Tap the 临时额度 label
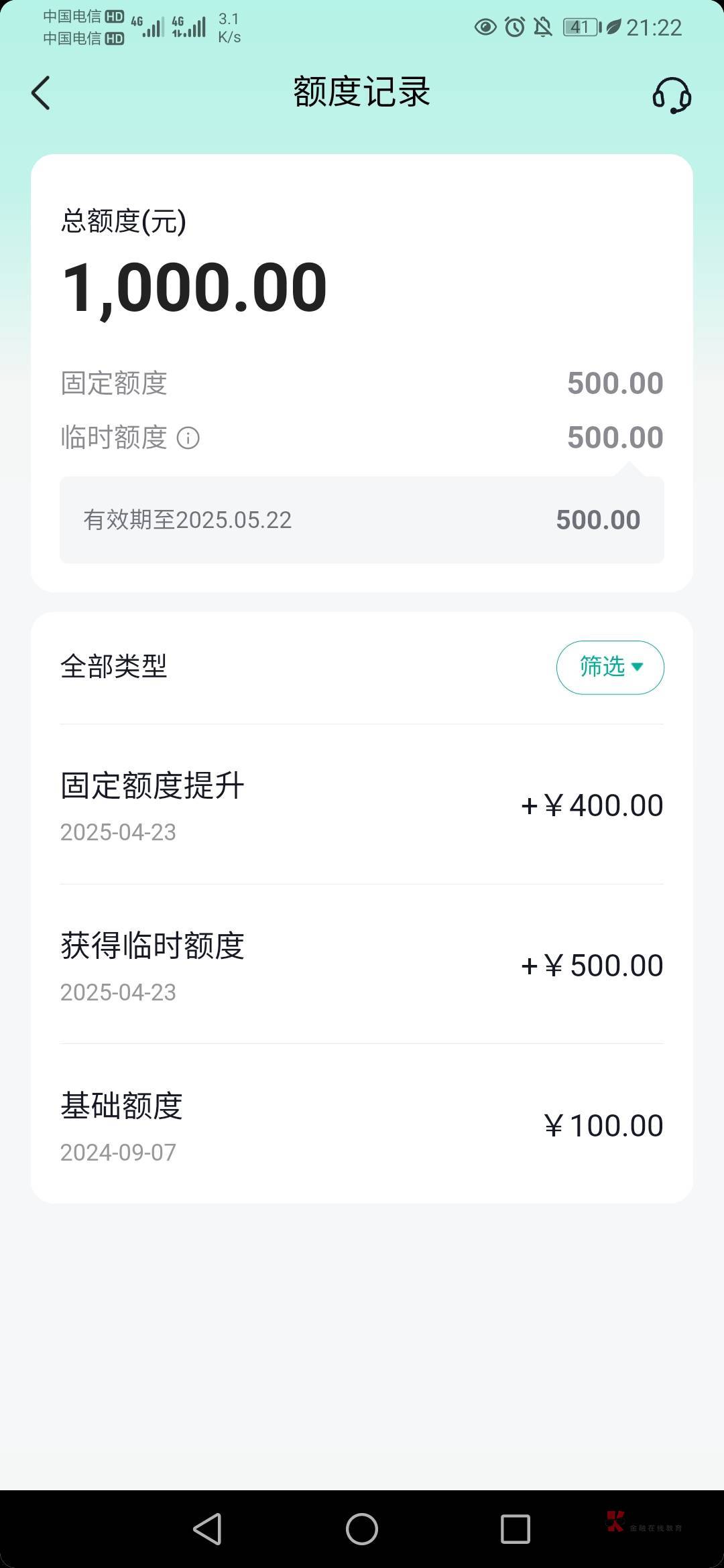Image resolution: width=724 pixels, height=1568 pixels. click(114, 438)
